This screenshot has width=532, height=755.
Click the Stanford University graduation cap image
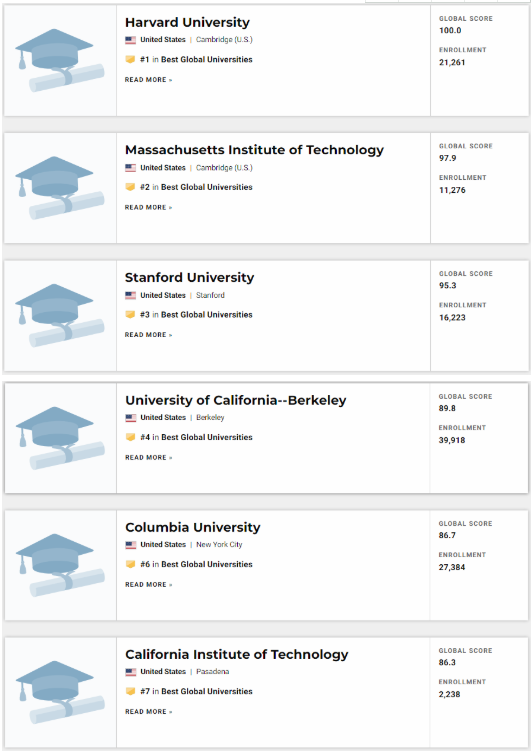click(60, 315)
